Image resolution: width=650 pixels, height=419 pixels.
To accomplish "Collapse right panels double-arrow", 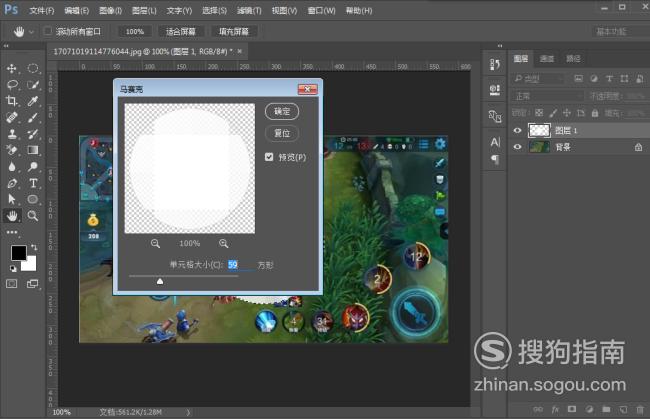I will 500,46.
